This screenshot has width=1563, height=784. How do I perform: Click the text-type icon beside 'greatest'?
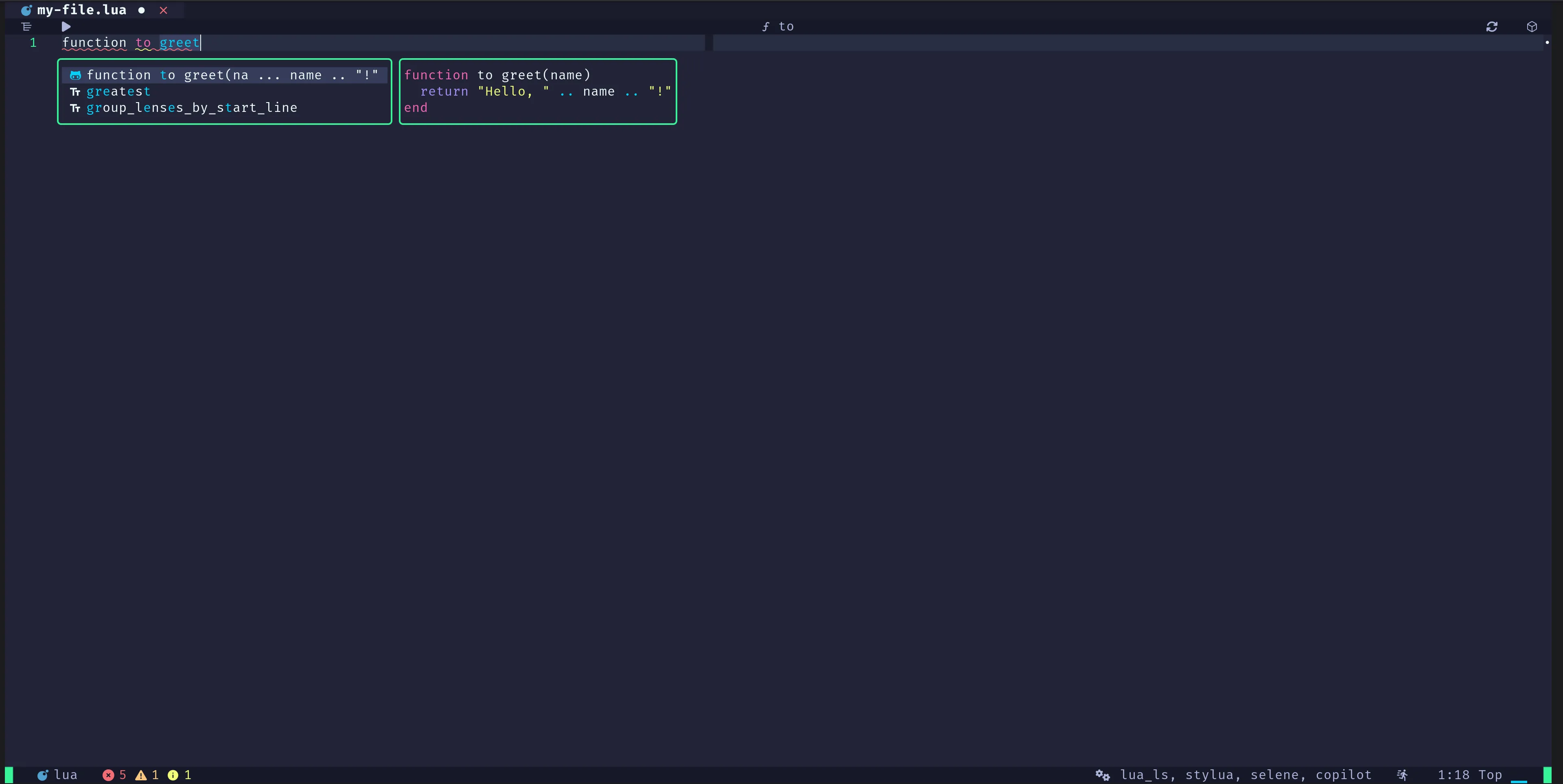75,92
